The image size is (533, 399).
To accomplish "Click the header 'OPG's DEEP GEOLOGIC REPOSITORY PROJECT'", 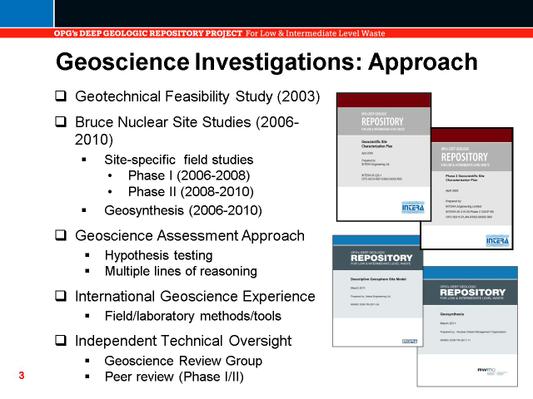I will pyautogui.click(x=148, y=33).
